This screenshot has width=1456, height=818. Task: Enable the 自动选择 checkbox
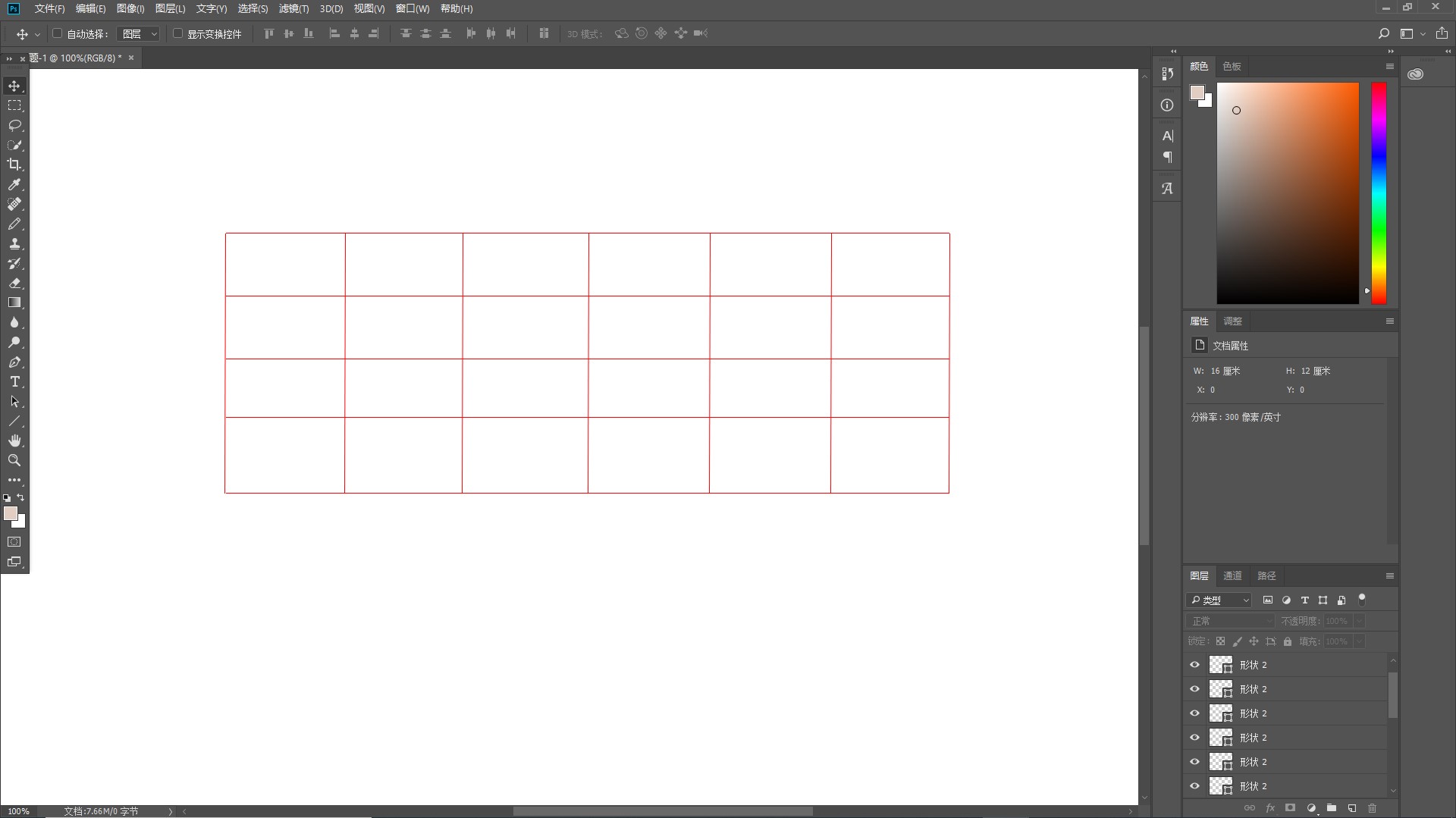[57, 33]
